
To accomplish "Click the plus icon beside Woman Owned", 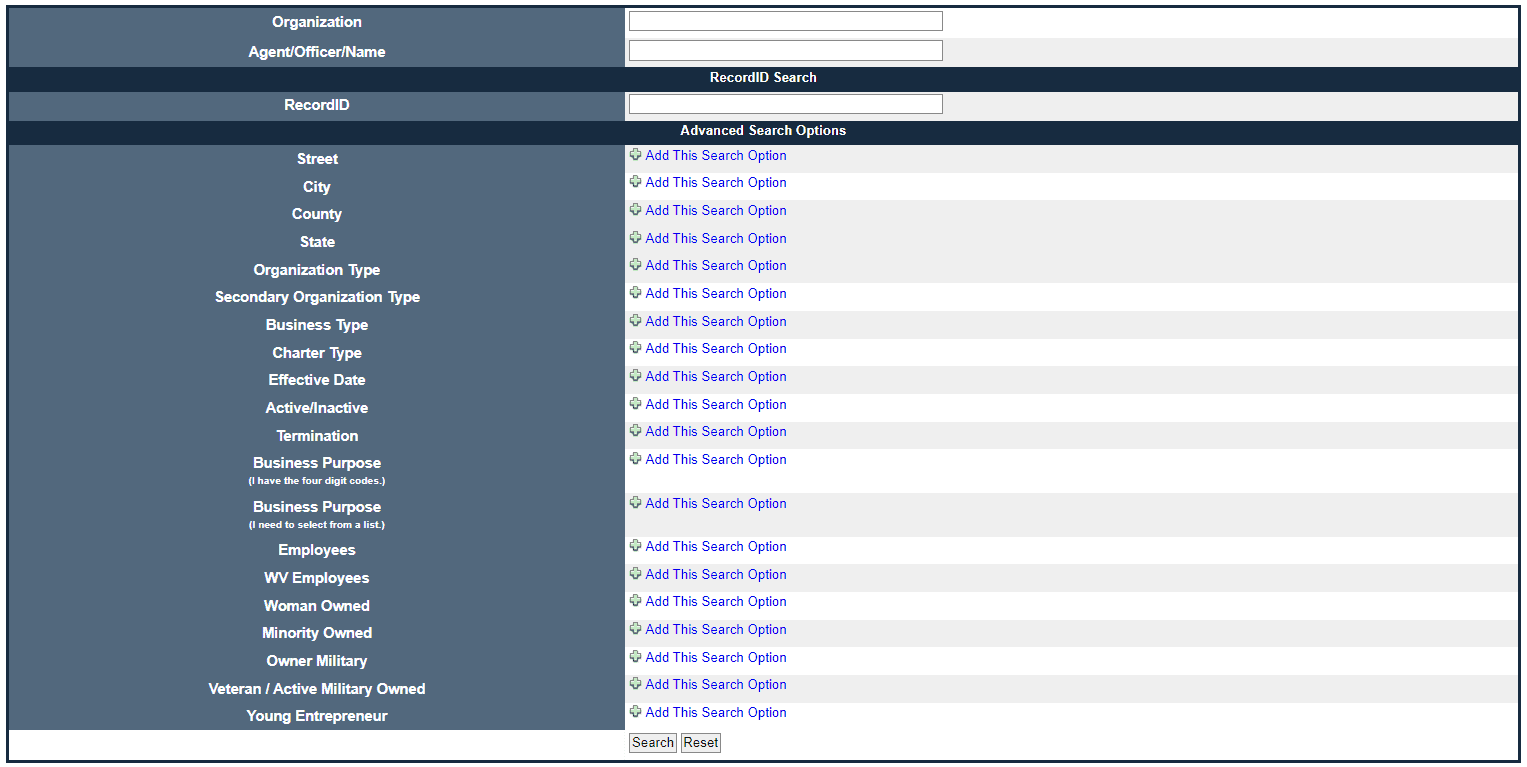I will [x=636, y=601].
